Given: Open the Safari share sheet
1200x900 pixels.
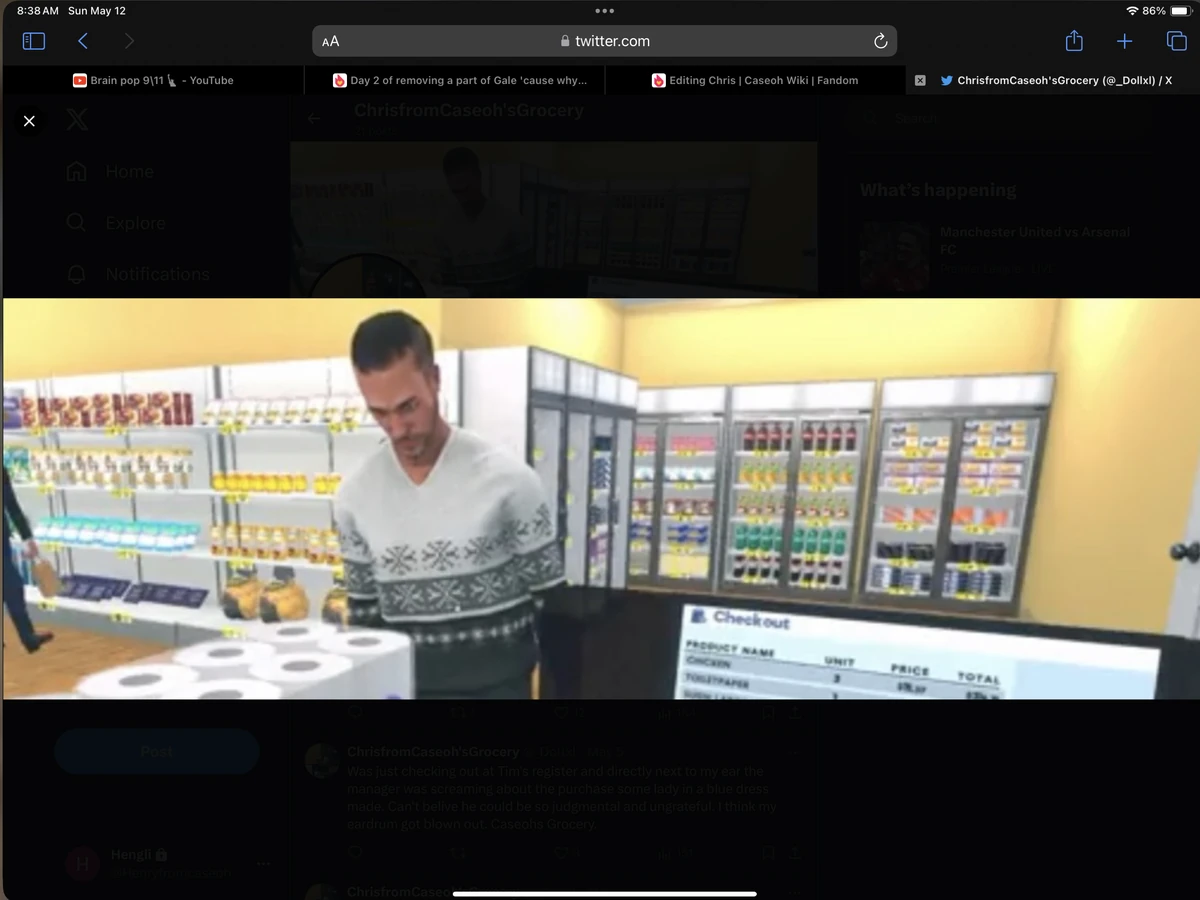Looking at the screenshot, I should (x=1073, y=41).
